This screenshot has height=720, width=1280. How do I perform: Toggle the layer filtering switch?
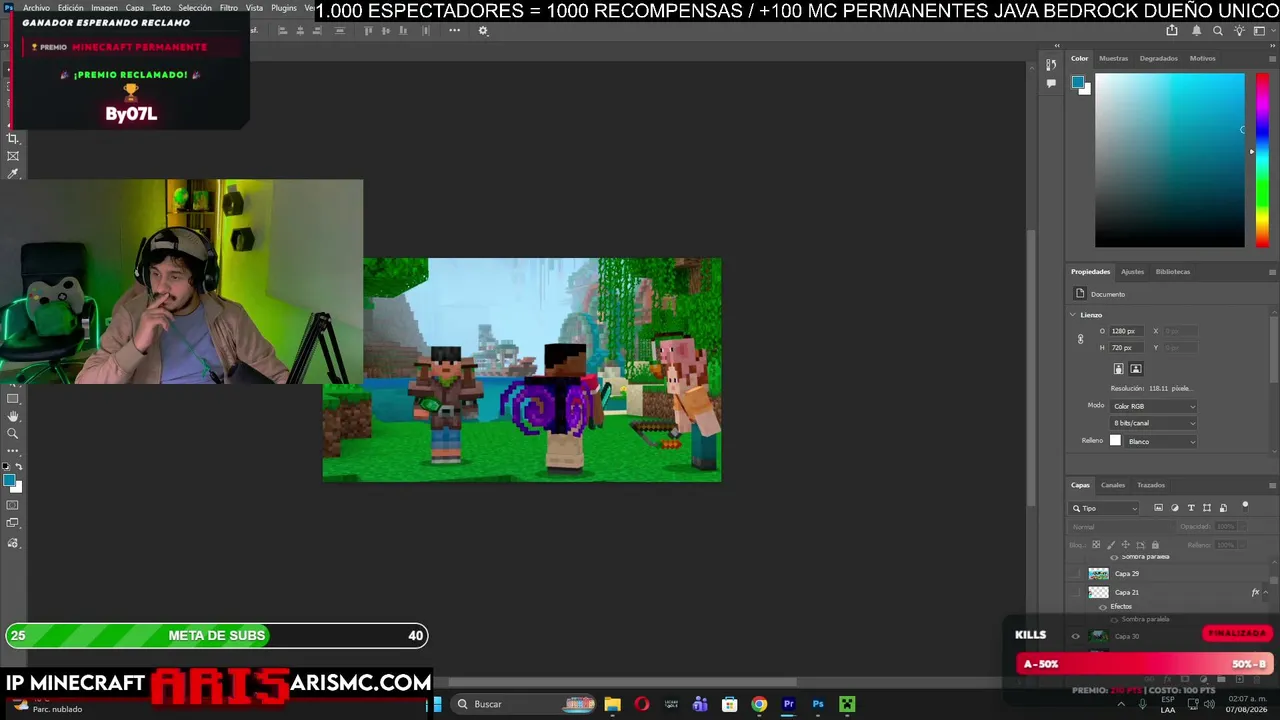point(1245,506)
